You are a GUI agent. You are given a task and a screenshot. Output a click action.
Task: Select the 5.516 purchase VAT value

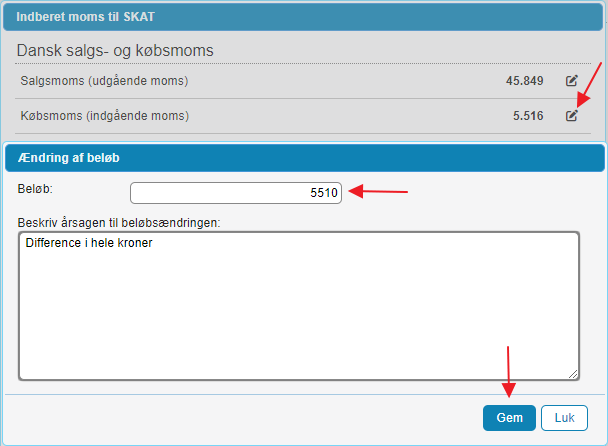[x=528, y=116]
